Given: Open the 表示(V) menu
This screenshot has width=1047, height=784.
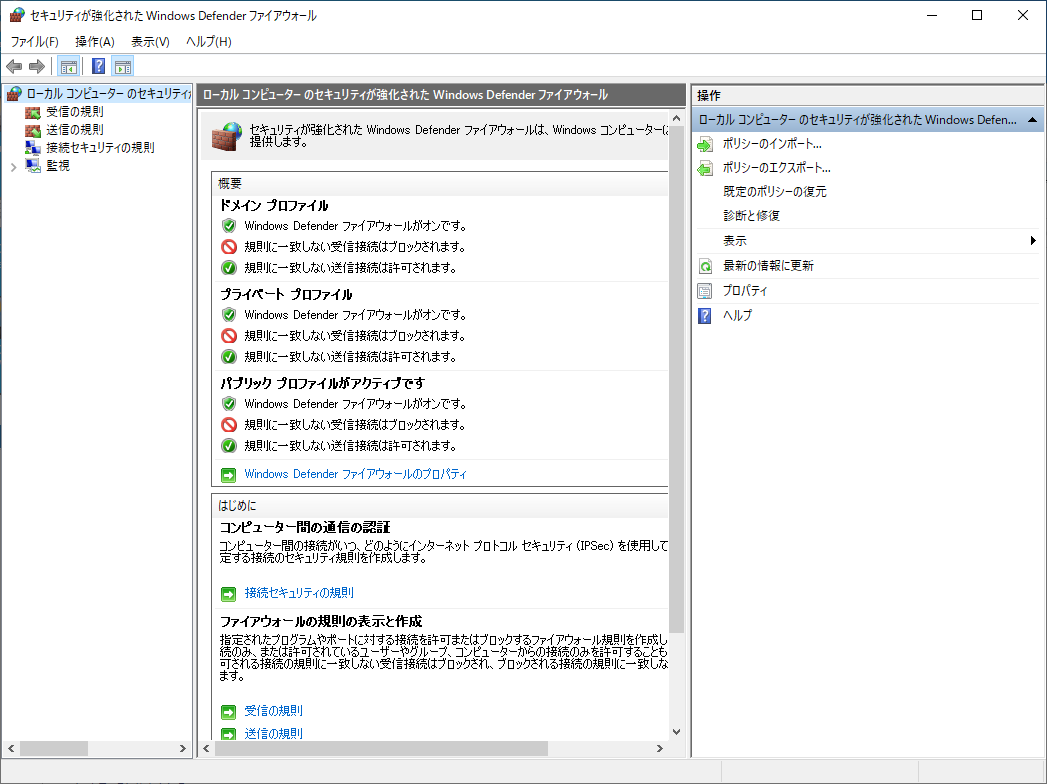Looking at the screenshot, I should 150,41.
